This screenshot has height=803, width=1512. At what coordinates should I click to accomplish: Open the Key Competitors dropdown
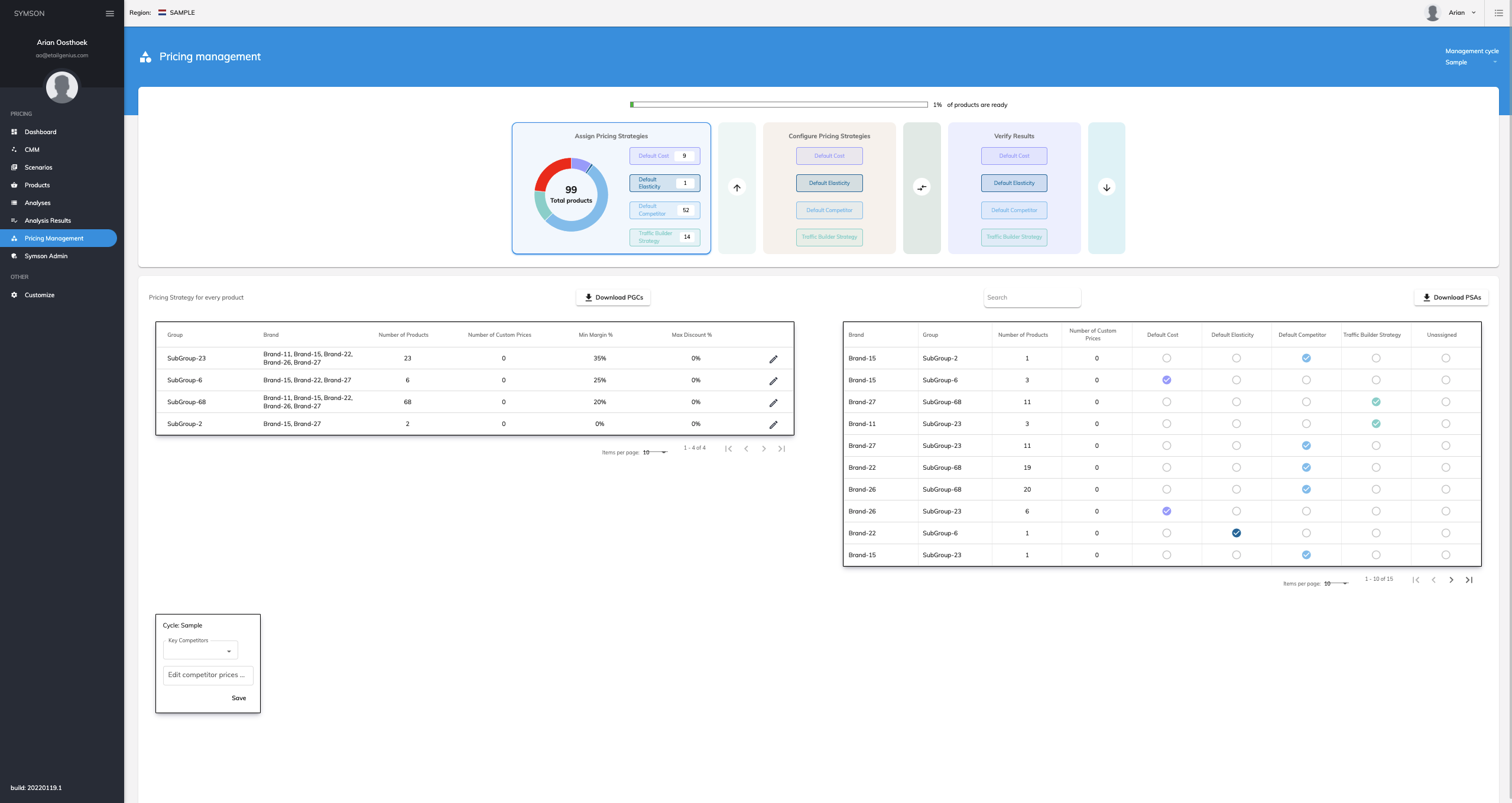point(200,651)
